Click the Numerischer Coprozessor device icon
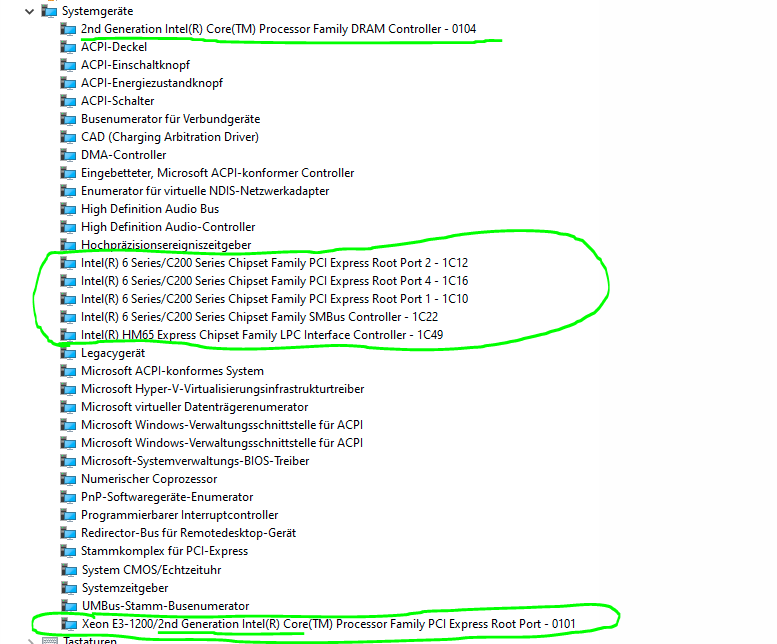The height and width of the screenshot is (644, 777). pos(68,479)
